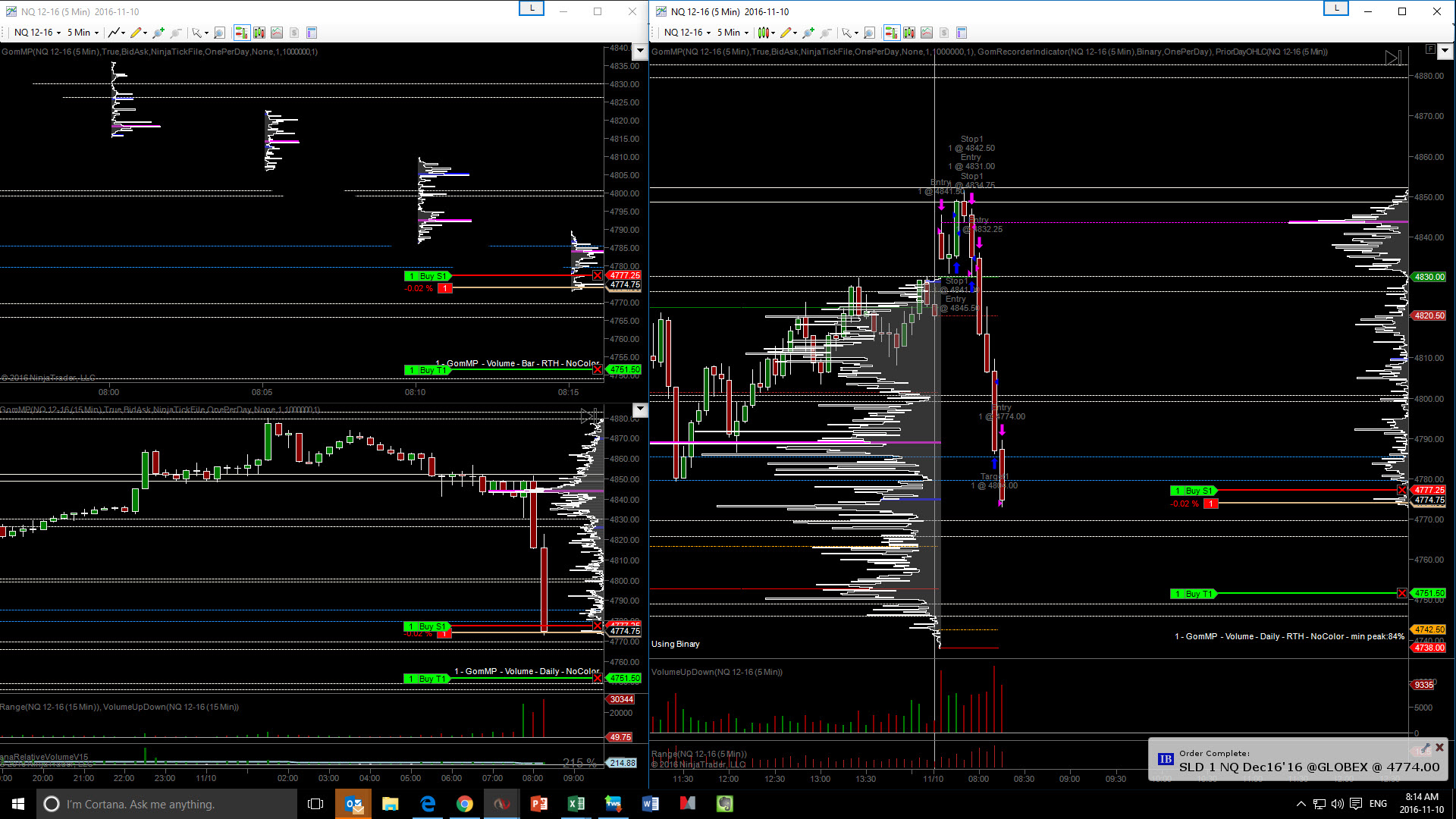
Task: Click the 4830.00 price marker on right axis
Action: (1429, 278)
